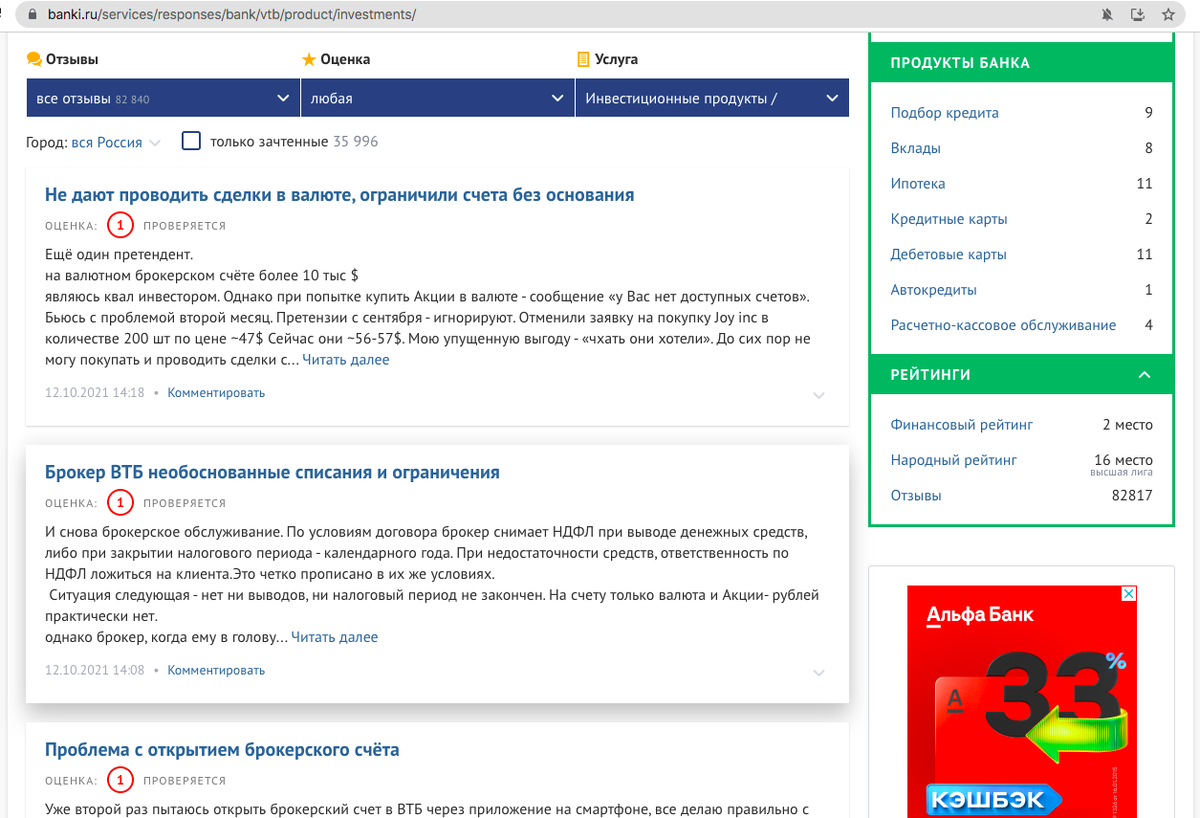Open review Брокер ВТБ необоснованные списания
The height and width of the screenshot is (818, 1200).
[272, 472]
